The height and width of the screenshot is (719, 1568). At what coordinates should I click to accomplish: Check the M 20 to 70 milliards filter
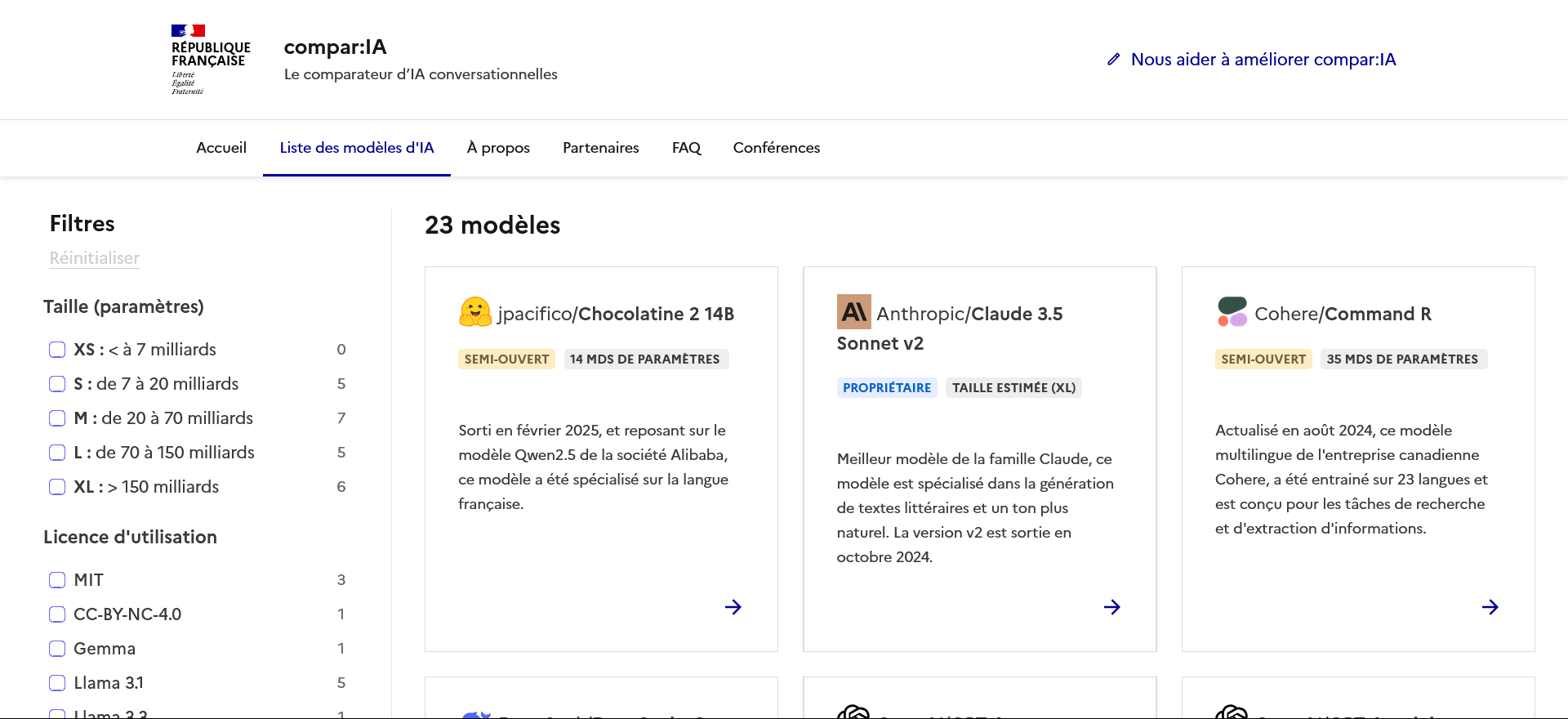click(57, 418)
